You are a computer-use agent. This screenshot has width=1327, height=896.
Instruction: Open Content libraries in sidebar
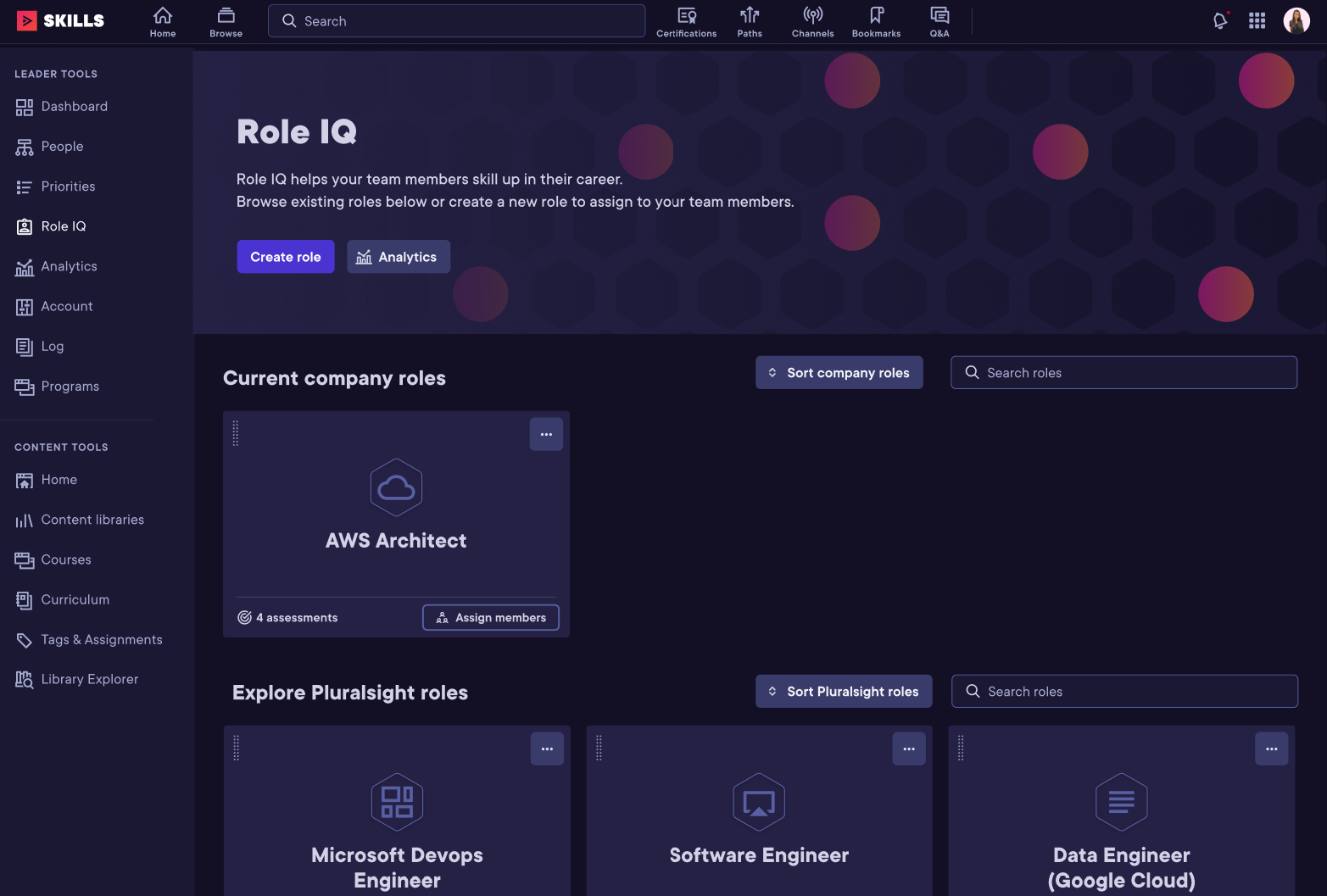pyautogui.click(x=80, y=520)
